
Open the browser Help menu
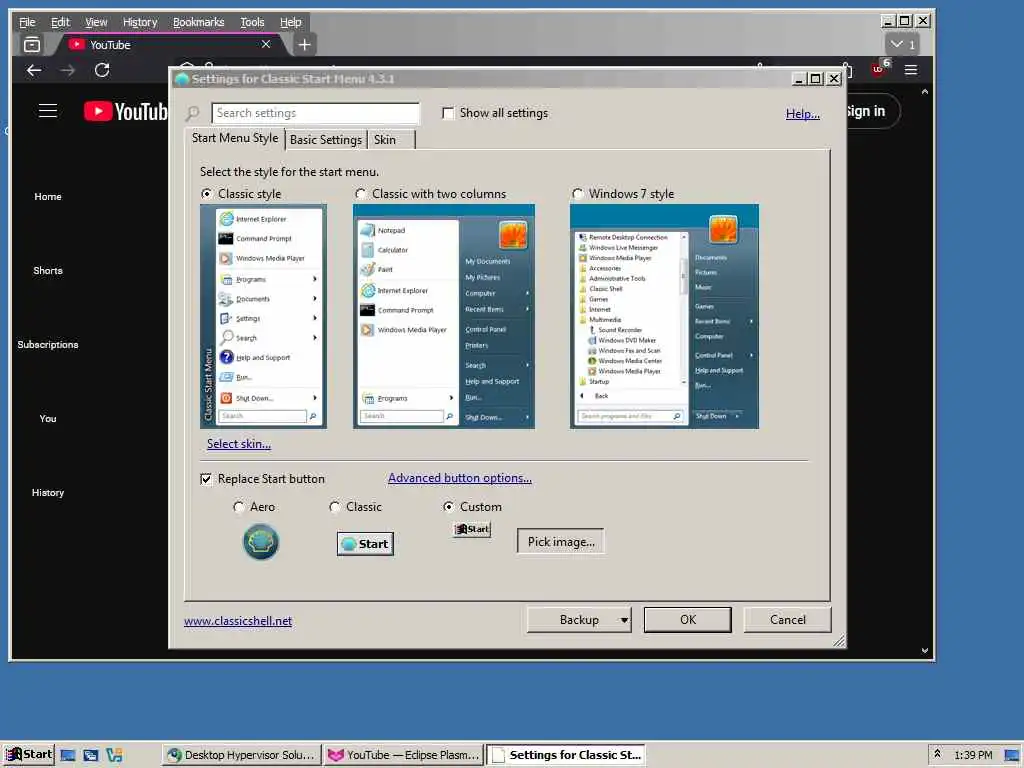291,22
